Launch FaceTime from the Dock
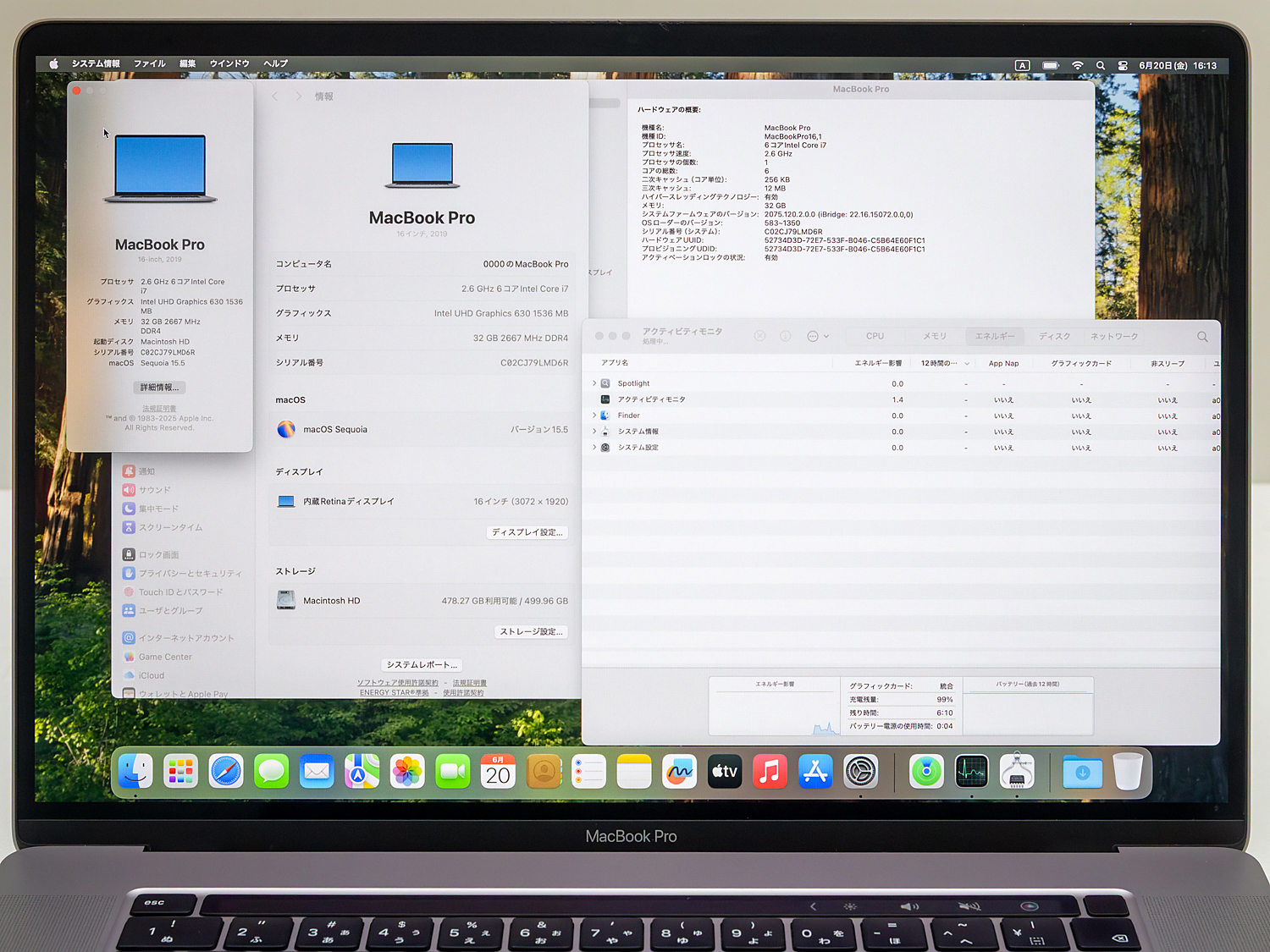This screenshot has height=952, width=1270. [x=453, y=771]
